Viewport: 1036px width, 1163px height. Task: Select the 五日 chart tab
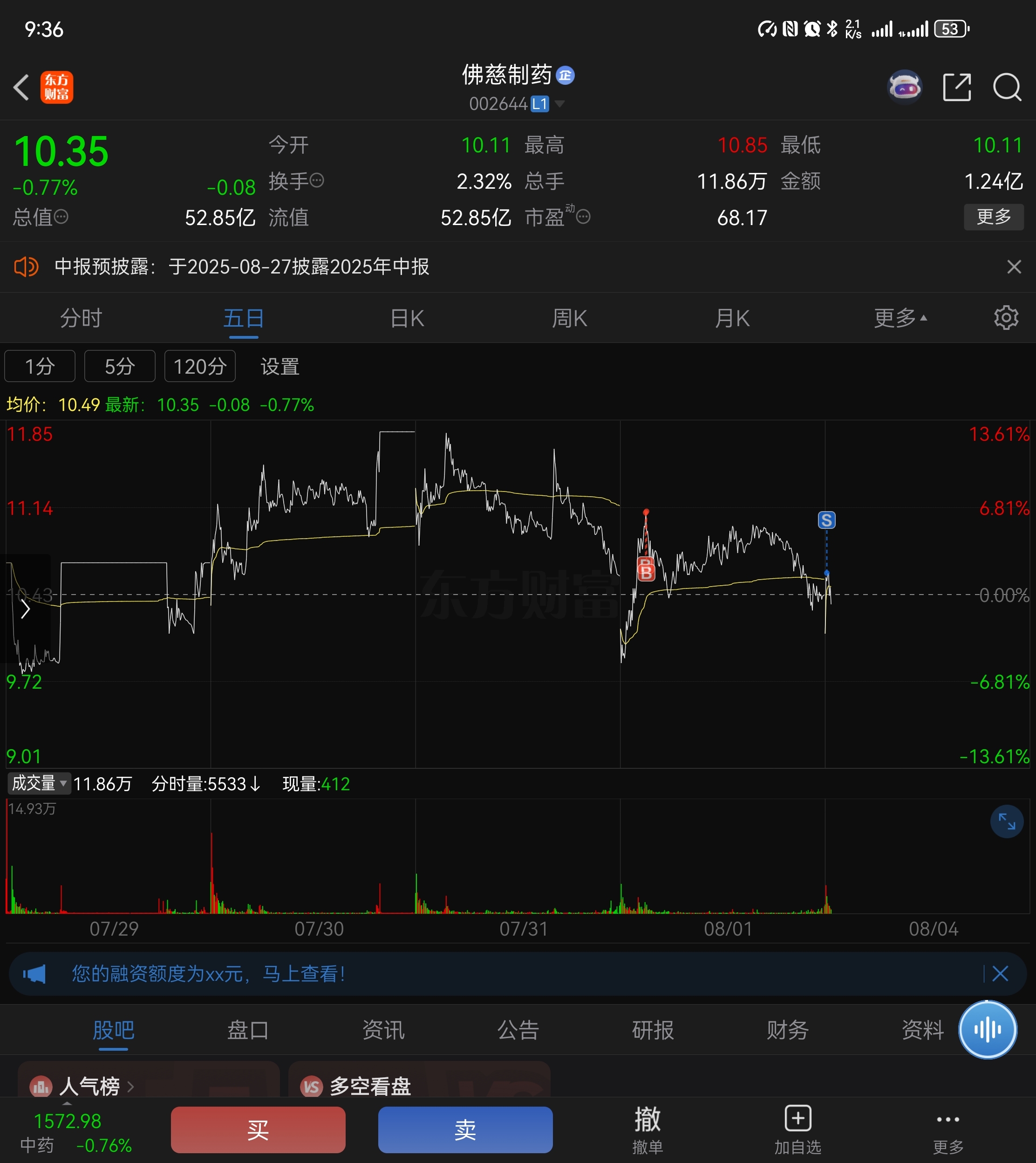pos(244,318)
